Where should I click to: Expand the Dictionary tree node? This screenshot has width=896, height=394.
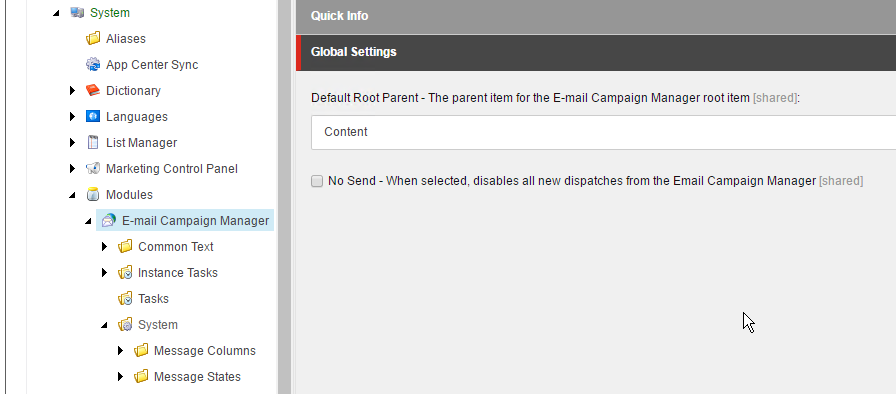73,90
